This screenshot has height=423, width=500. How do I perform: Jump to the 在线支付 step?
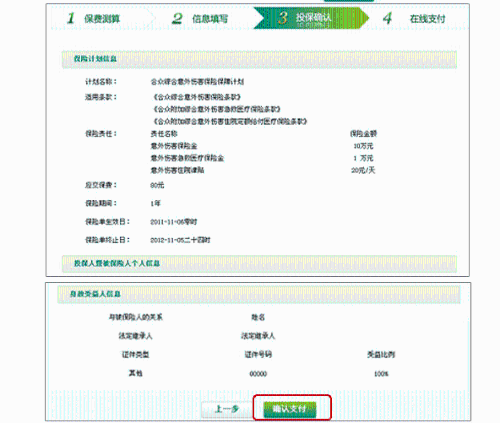[427, 19]
